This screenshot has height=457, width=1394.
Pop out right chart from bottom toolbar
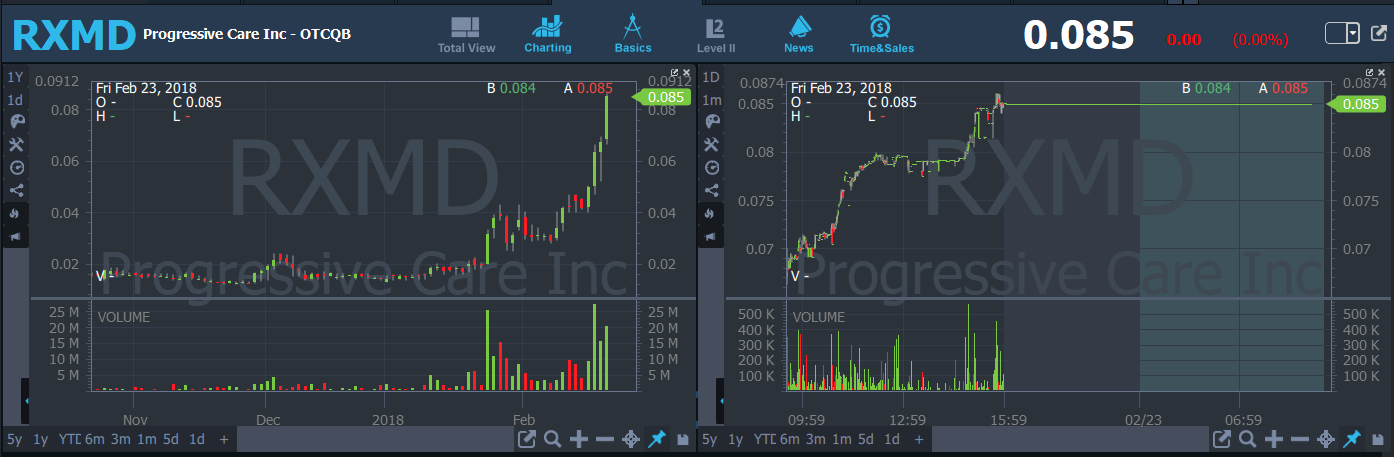click(1222, 439)
